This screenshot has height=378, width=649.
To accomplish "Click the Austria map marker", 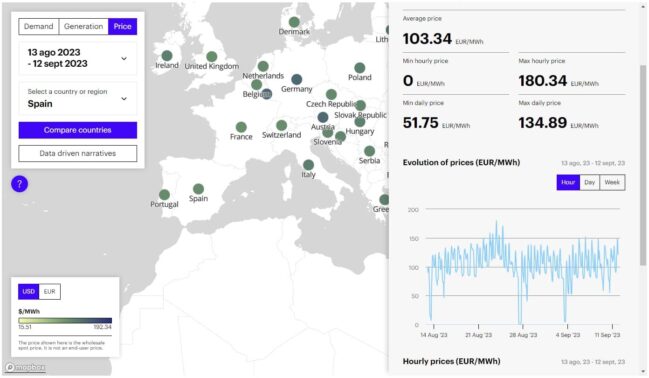I will coord(322,117).
